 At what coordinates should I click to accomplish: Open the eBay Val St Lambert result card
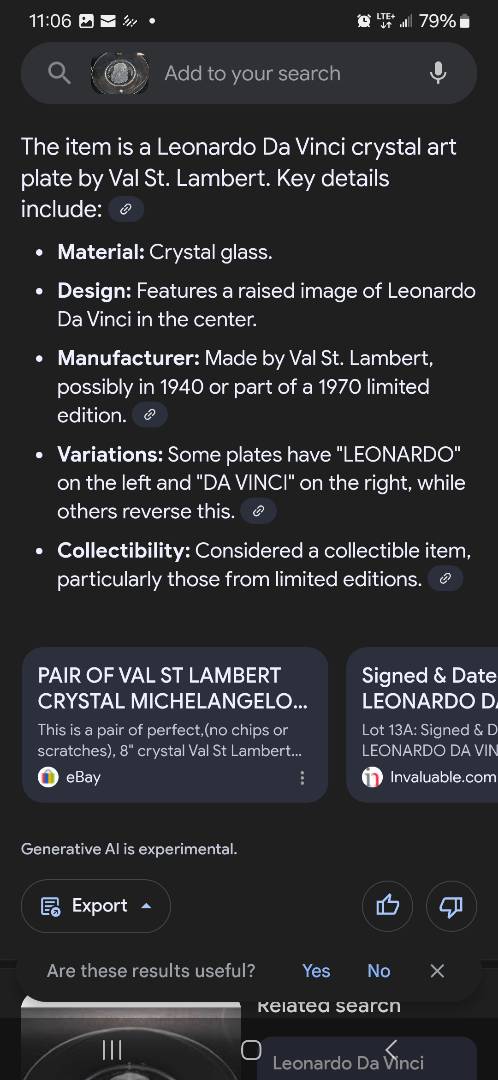pyautogui.click(x=175, y=724)
